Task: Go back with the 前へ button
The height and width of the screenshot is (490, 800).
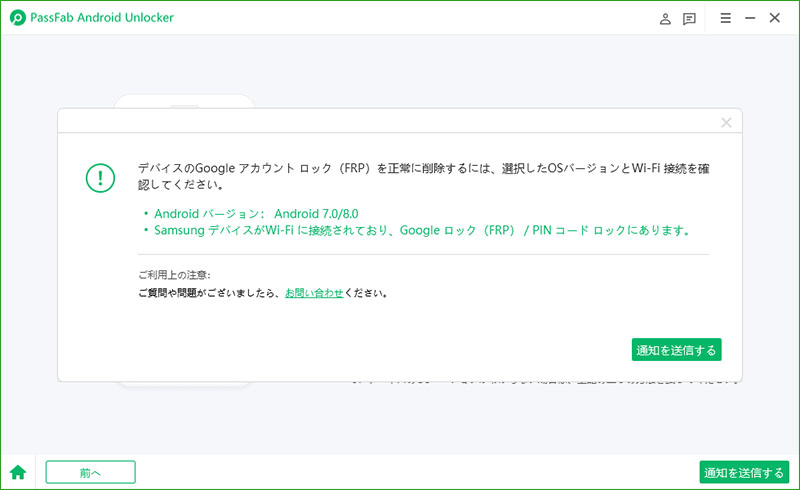Action: point(90,472)
